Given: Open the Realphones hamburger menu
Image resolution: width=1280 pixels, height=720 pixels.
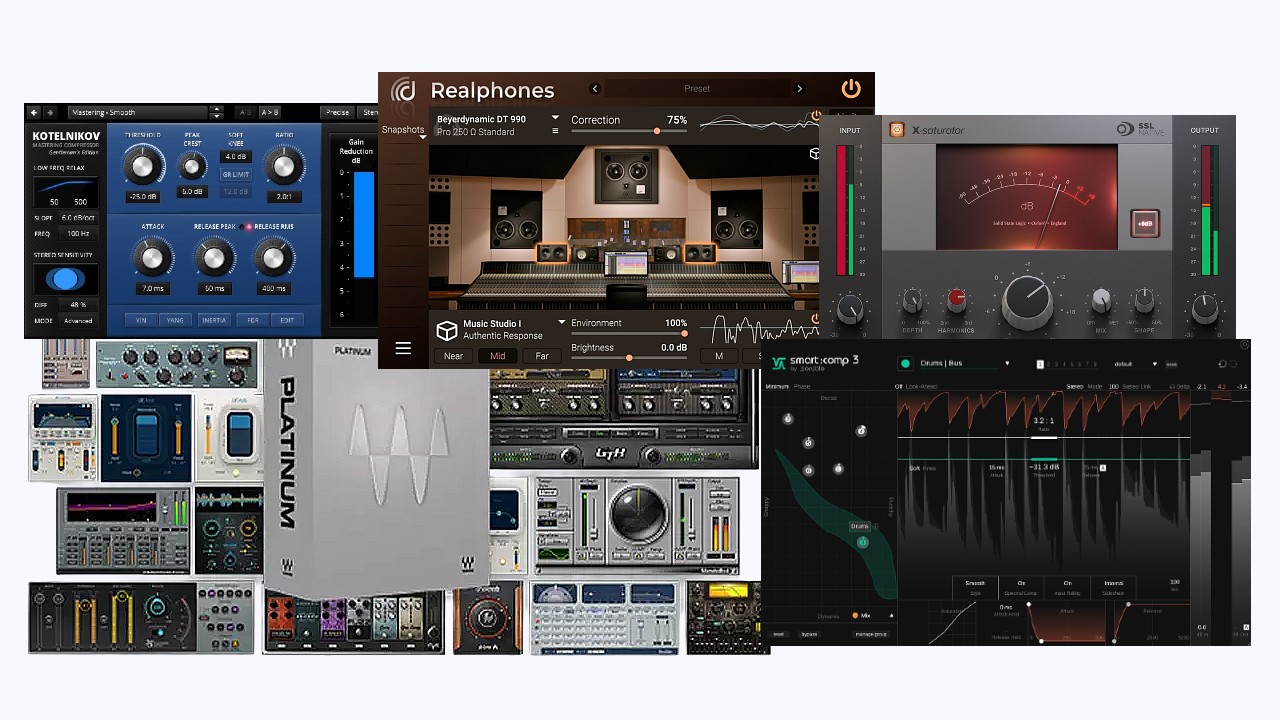Looking at the screenshot, I should (404, 348).
